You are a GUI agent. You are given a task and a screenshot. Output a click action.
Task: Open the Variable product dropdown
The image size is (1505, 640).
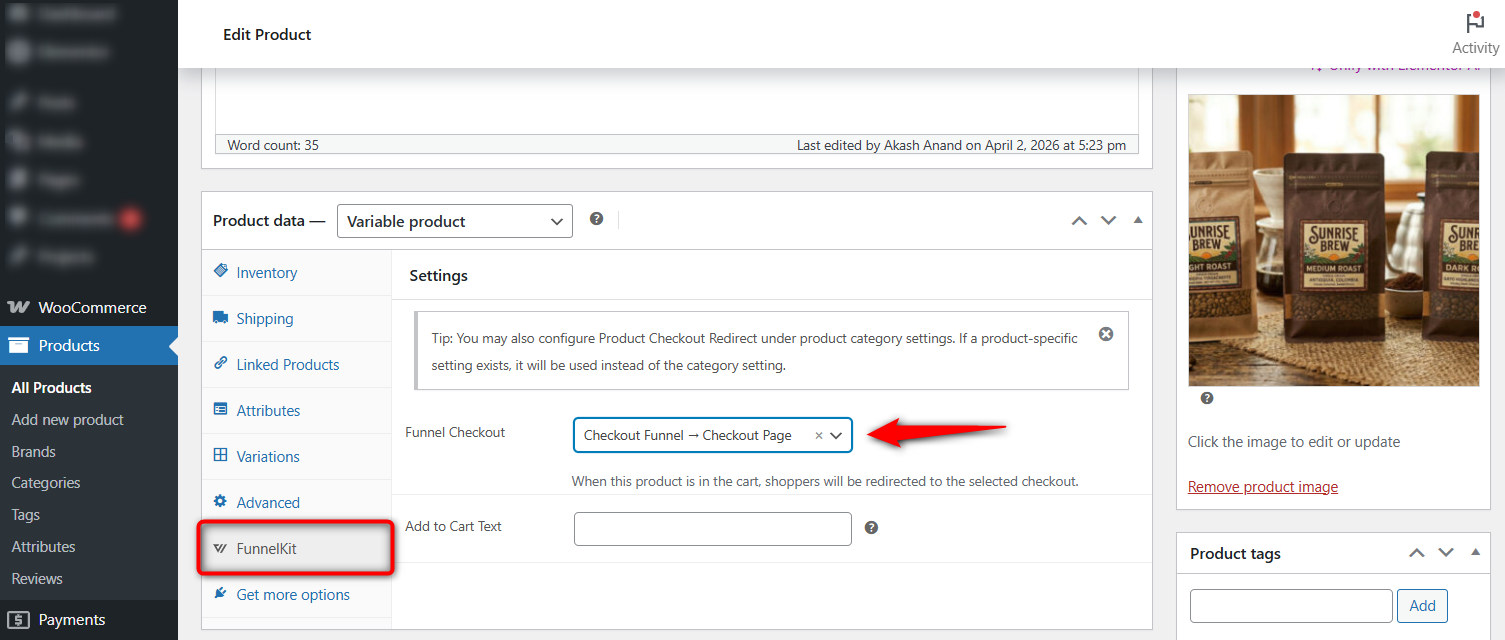454,221
